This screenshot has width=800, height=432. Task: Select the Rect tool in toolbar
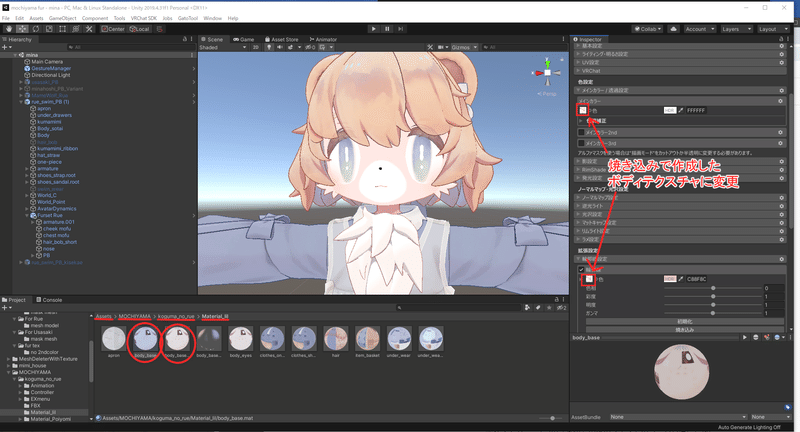pos(62,29)
